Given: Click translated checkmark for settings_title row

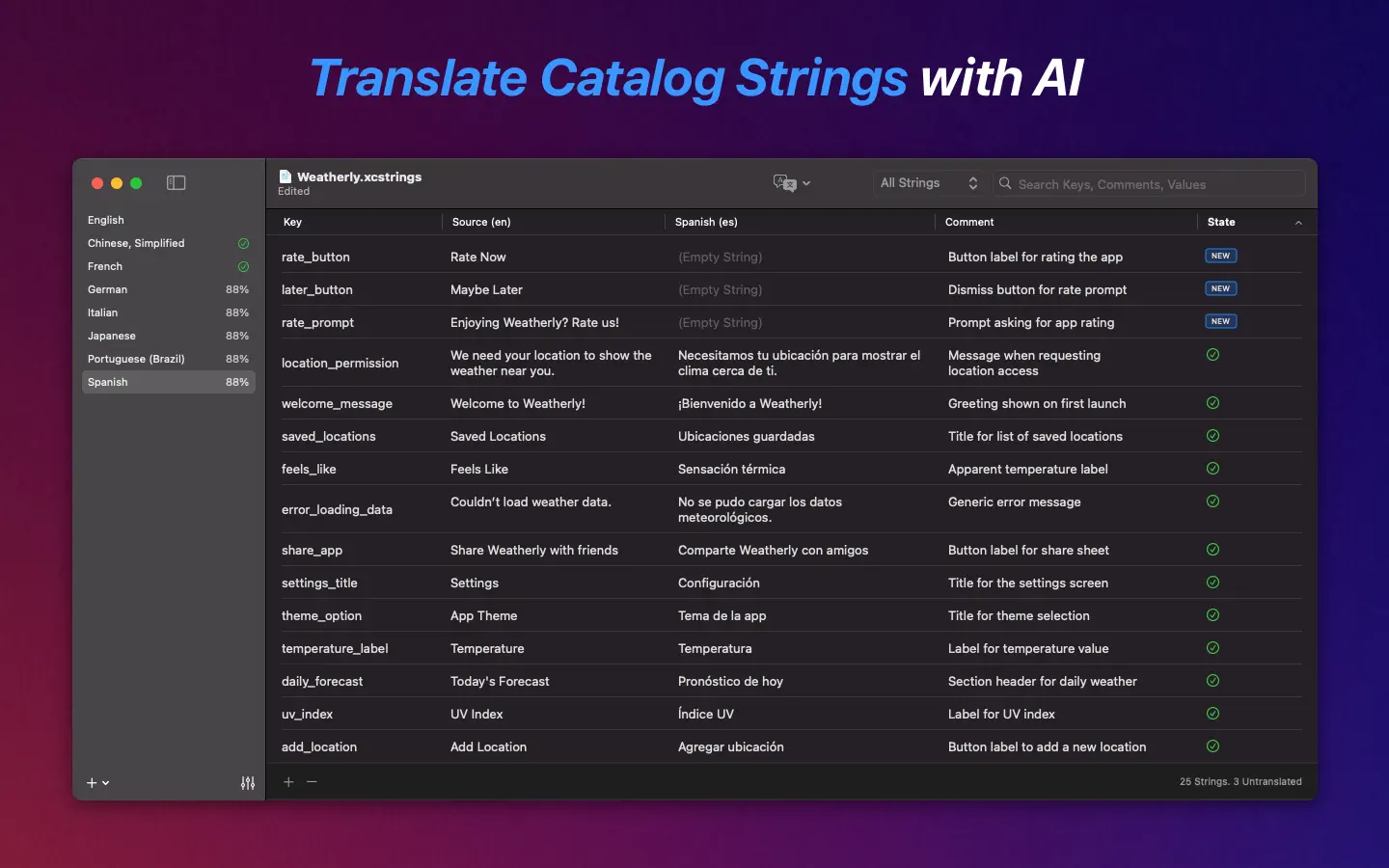Looking at the screenshot, I should point(1212,583).
